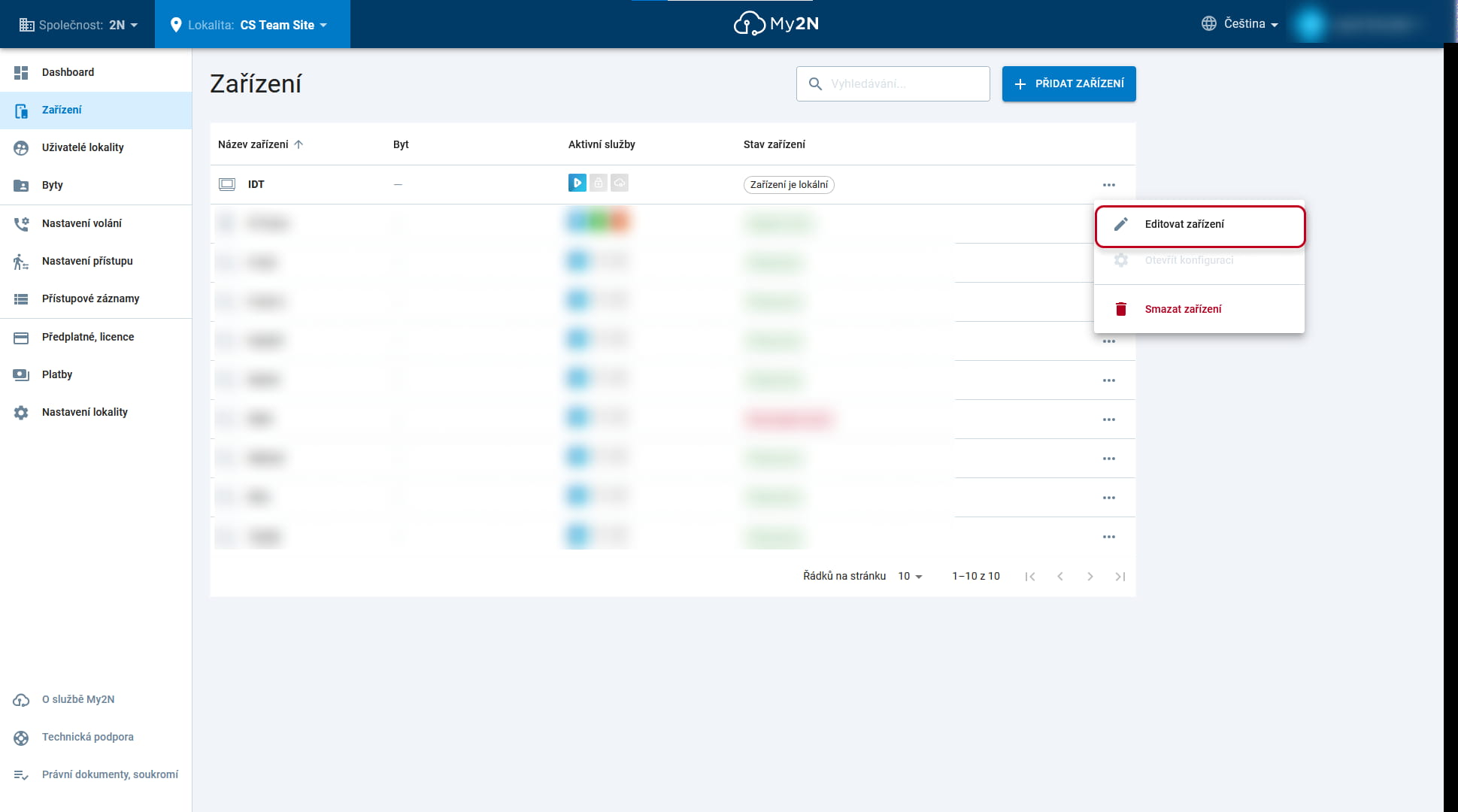Click the 1–10 z 10 pagination text
Image resolution: width=1458 pixels, height=812 pixels.
point(976,576)
